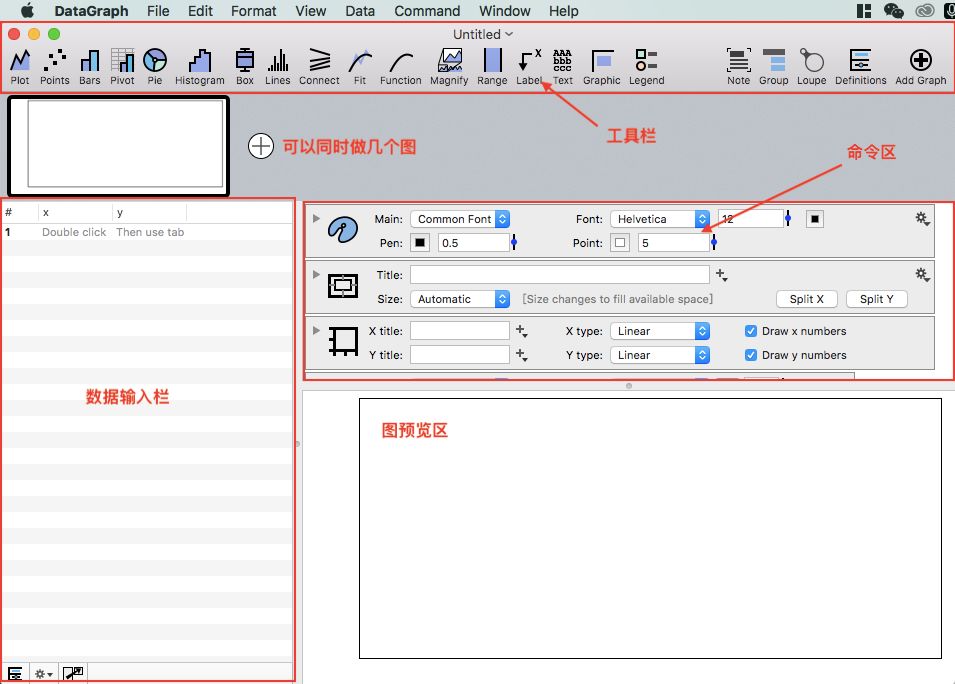Click the Note toolbar icon
This screenshot has width=955, height=684.
[x=738, y=66]
